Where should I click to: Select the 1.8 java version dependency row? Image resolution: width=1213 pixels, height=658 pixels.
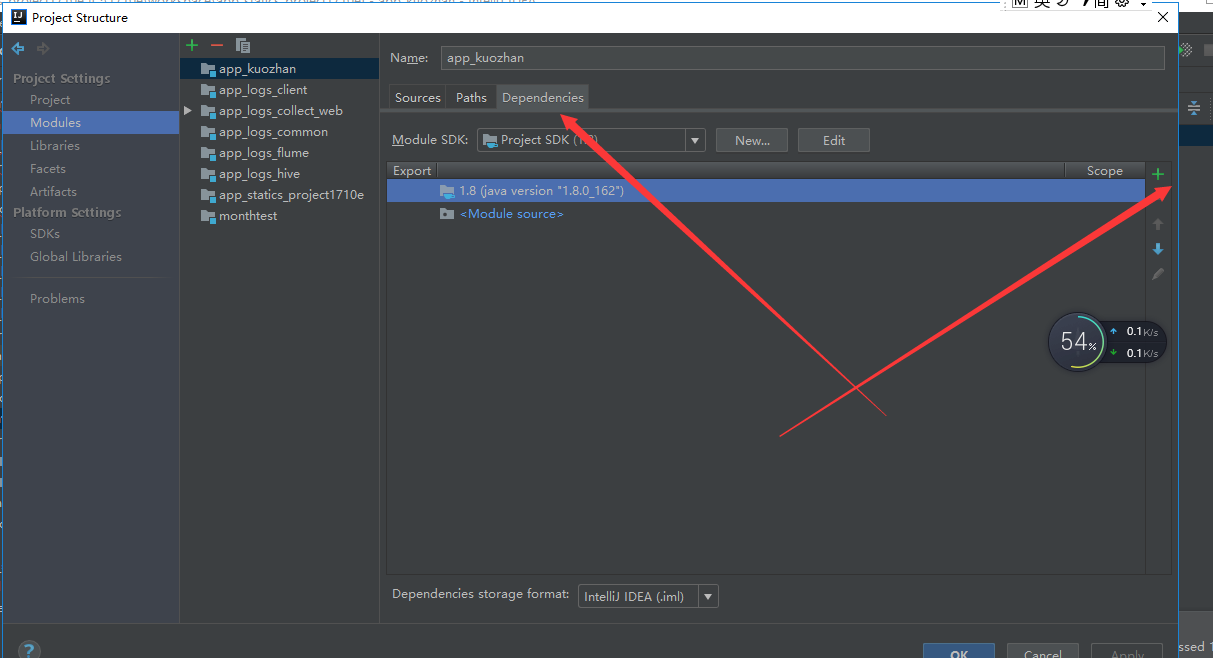[766, 190]
